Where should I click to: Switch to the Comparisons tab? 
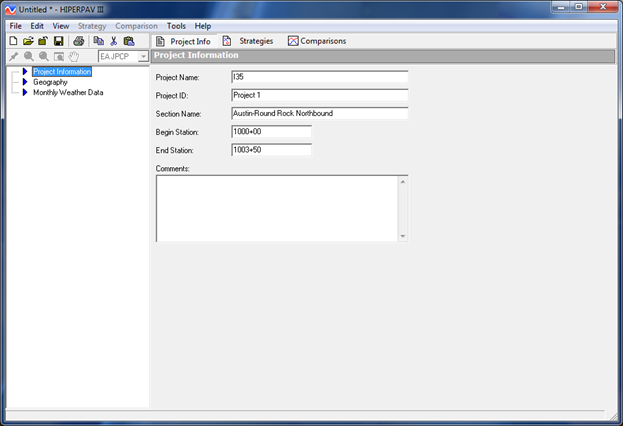coord(317,41)
